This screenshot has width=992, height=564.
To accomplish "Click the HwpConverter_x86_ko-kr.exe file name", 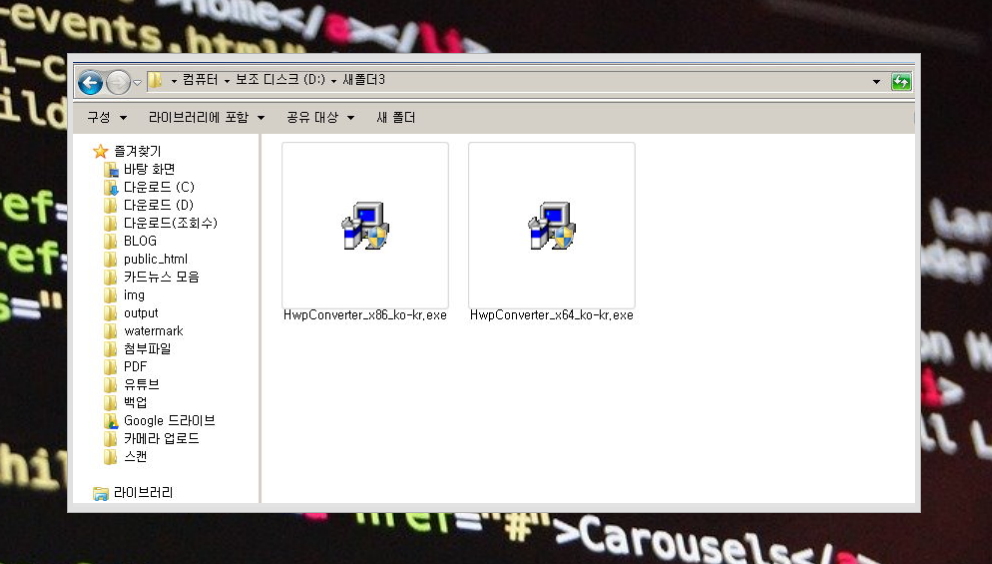I will pyautogui.click(x=365, y=315).
